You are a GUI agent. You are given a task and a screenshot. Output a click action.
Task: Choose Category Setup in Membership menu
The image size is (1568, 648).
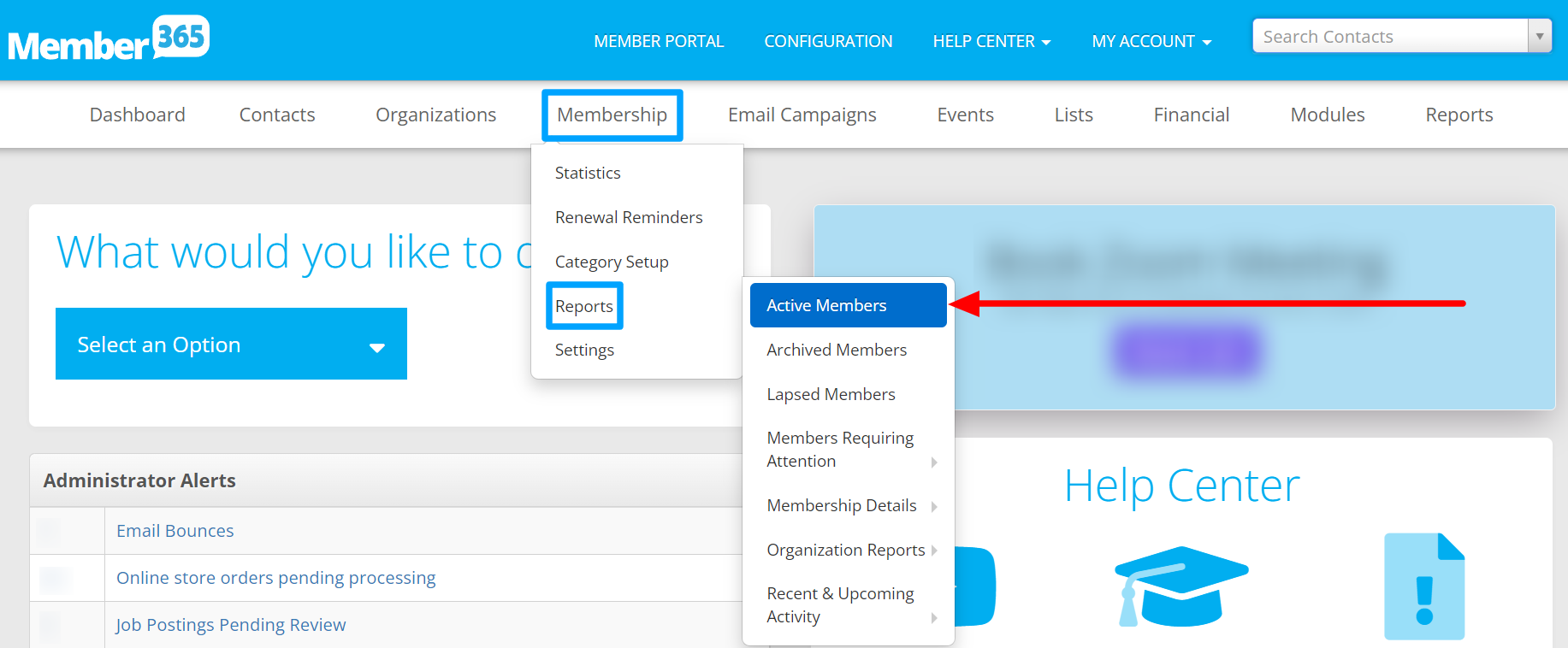(612, 262)
